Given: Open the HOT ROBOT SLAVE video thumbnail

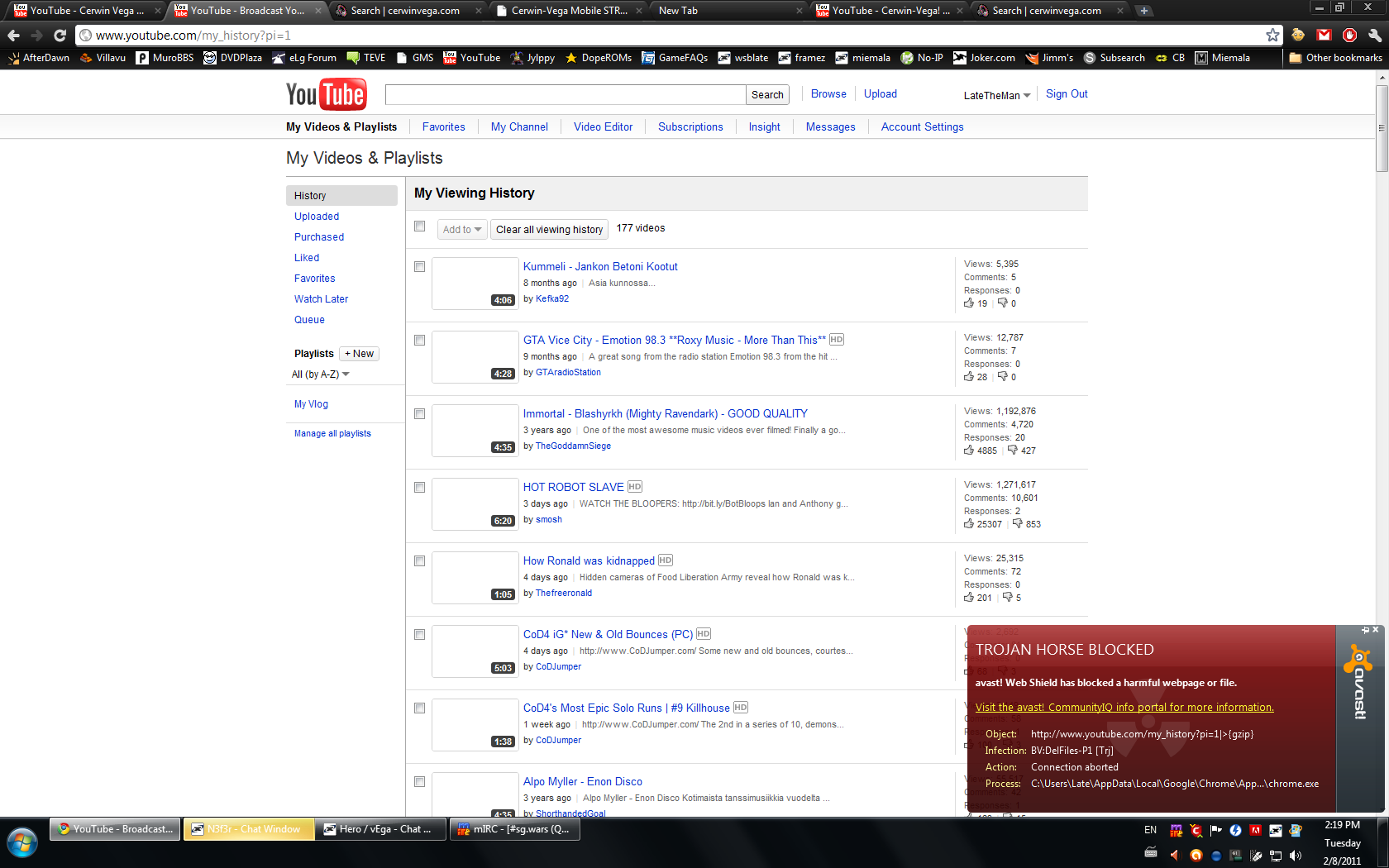Looking at the screenshot, I should point(475,504).
